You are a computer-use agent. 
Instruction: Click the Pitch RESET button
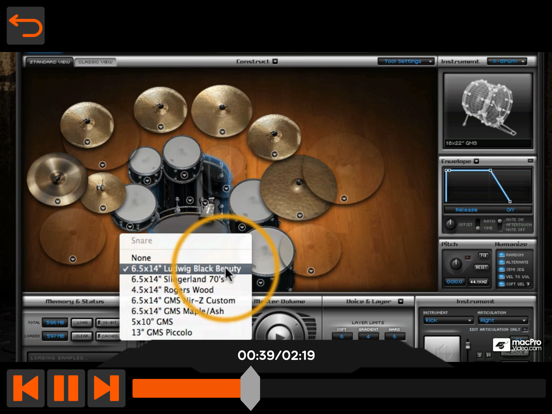pyautogui.click(x=481, y=268)
